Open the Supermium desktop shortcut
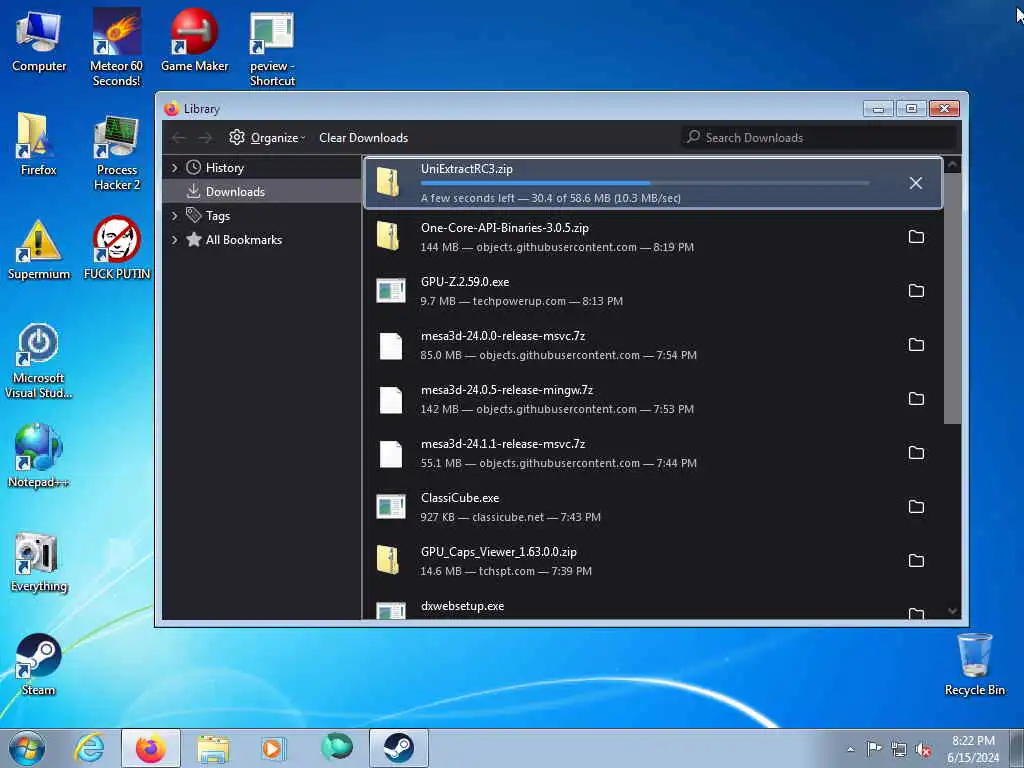The width and height of the screenshot is (1024, 768). pos(39,249)
